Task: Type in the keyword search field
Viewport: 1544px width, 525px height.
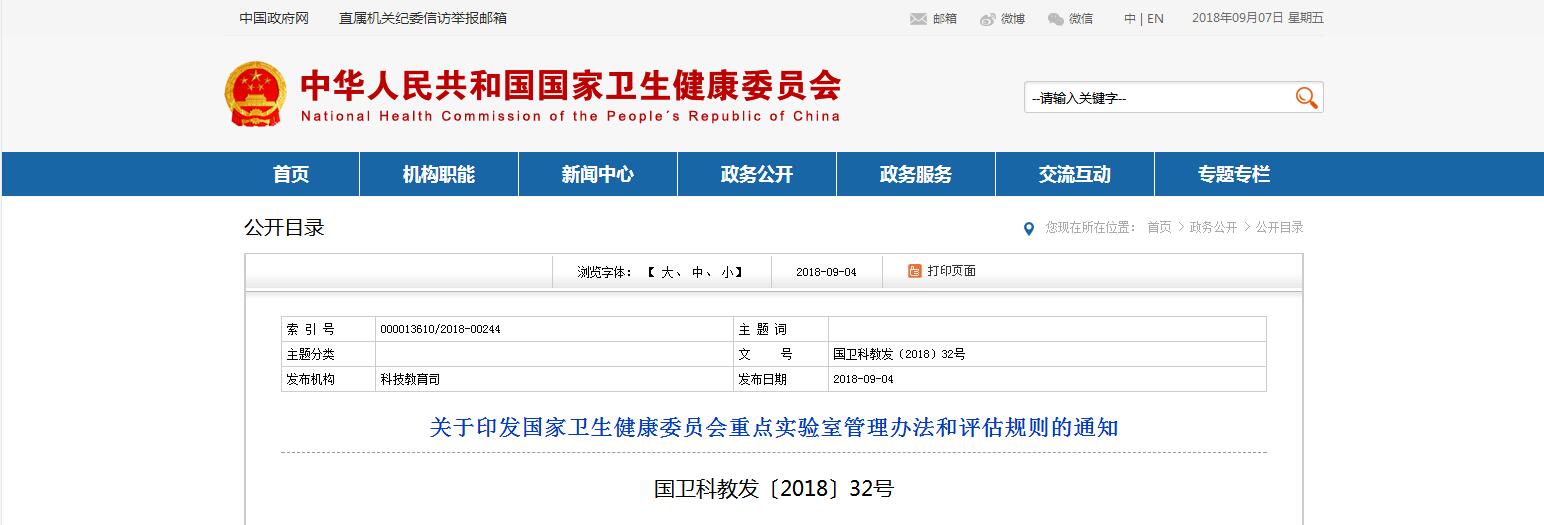Action: pyautogui.click(x=1156, y=98)
